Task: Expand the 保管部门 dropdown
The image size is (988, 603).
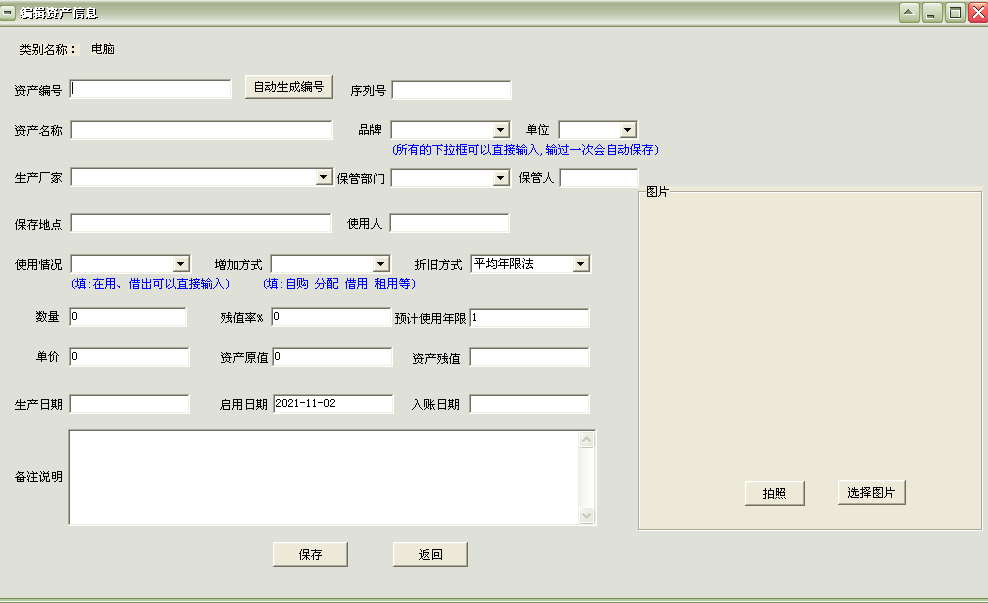Action: [x=501, y=178]
